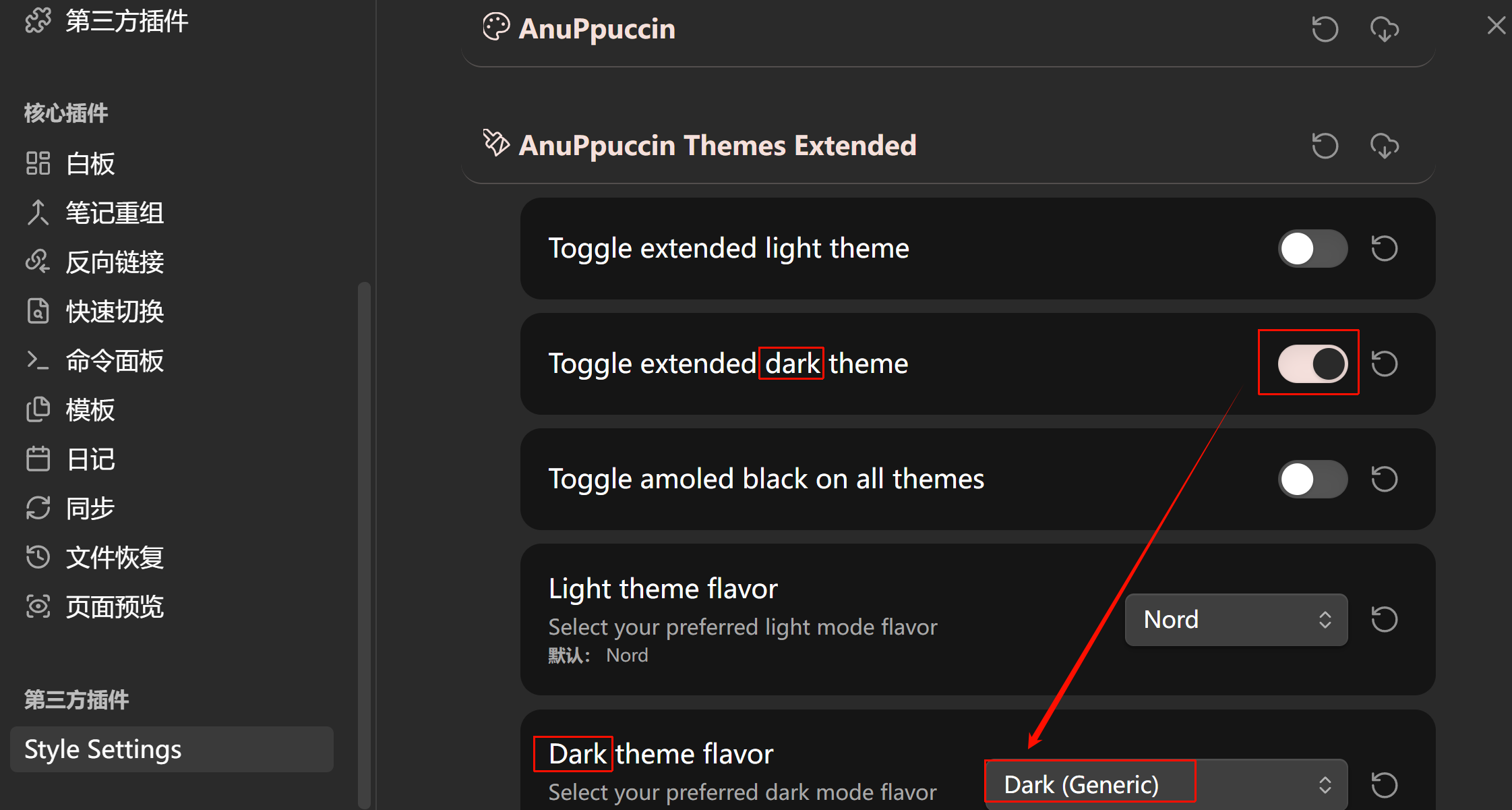
Task: Open the Dark (Generic) flavor dropdown
Action: 1166,784
